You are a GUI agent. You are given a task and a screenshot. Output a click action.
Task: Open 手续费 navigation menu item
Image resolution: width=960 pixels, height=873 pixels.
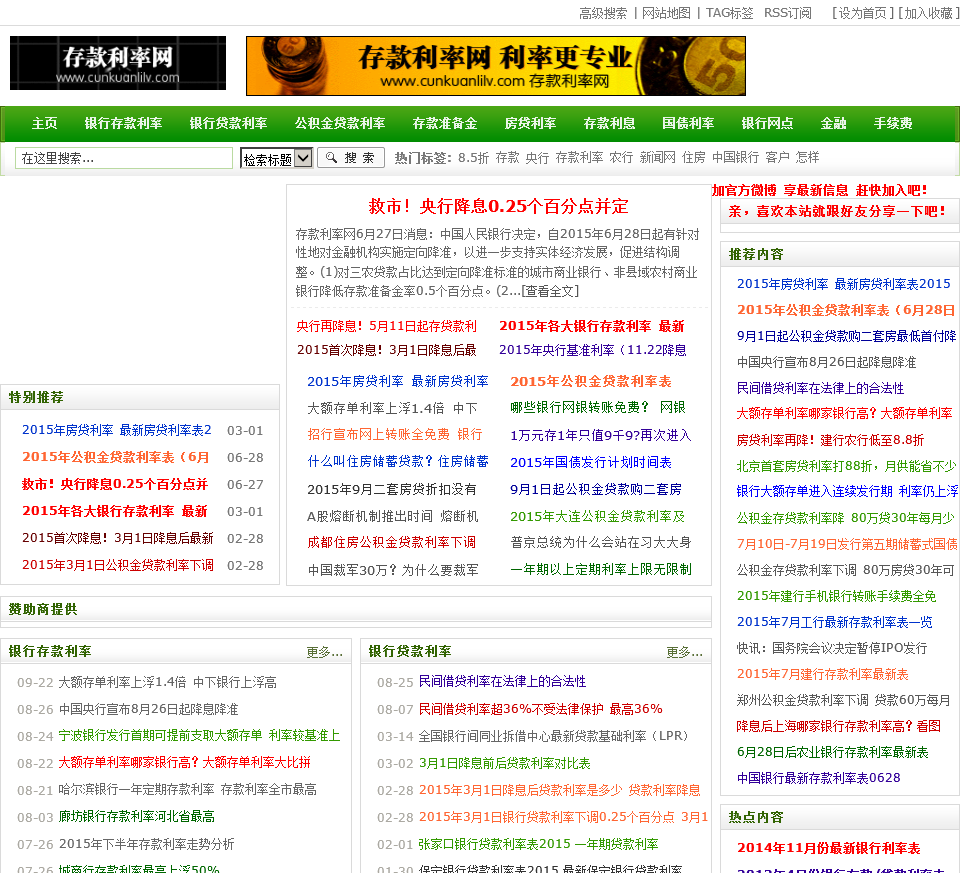[x=893, y=123]
